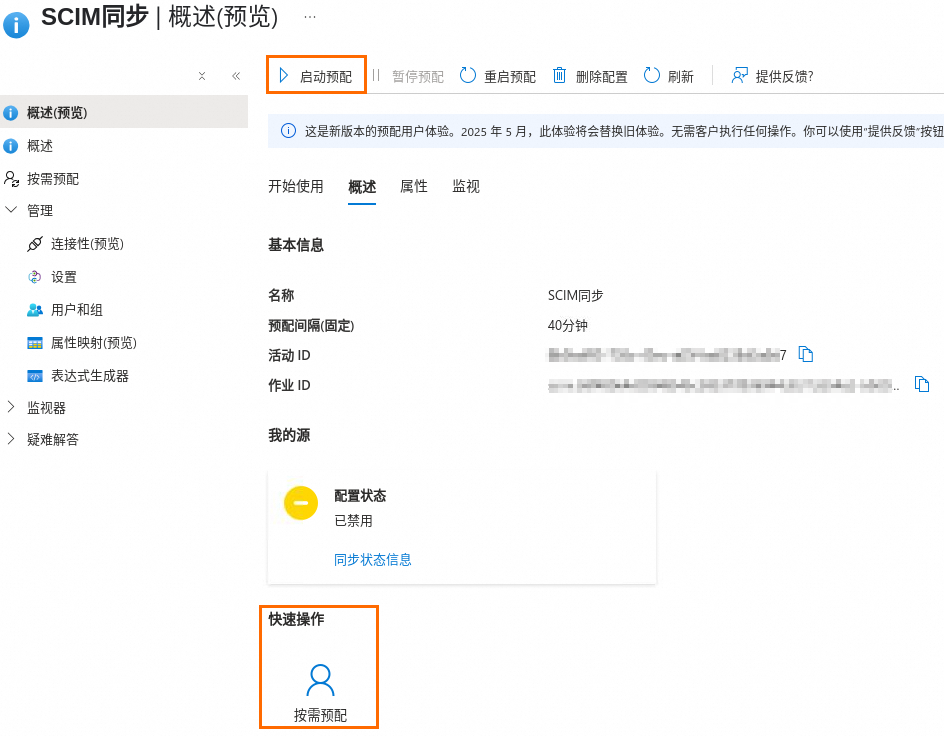Copy the 活动 ID value

coord(806,354)
